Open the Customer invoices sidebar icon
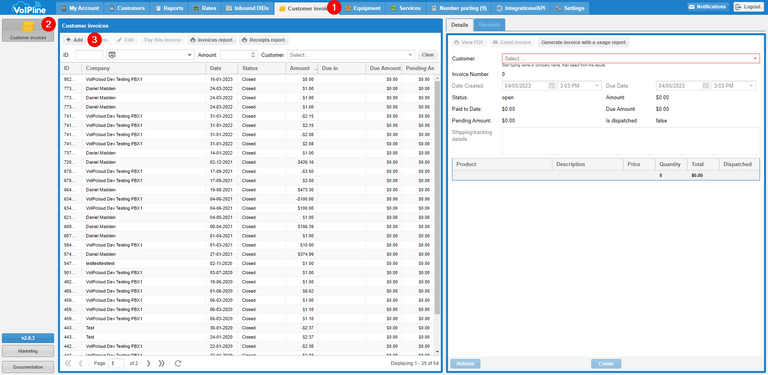 point(28,30)
